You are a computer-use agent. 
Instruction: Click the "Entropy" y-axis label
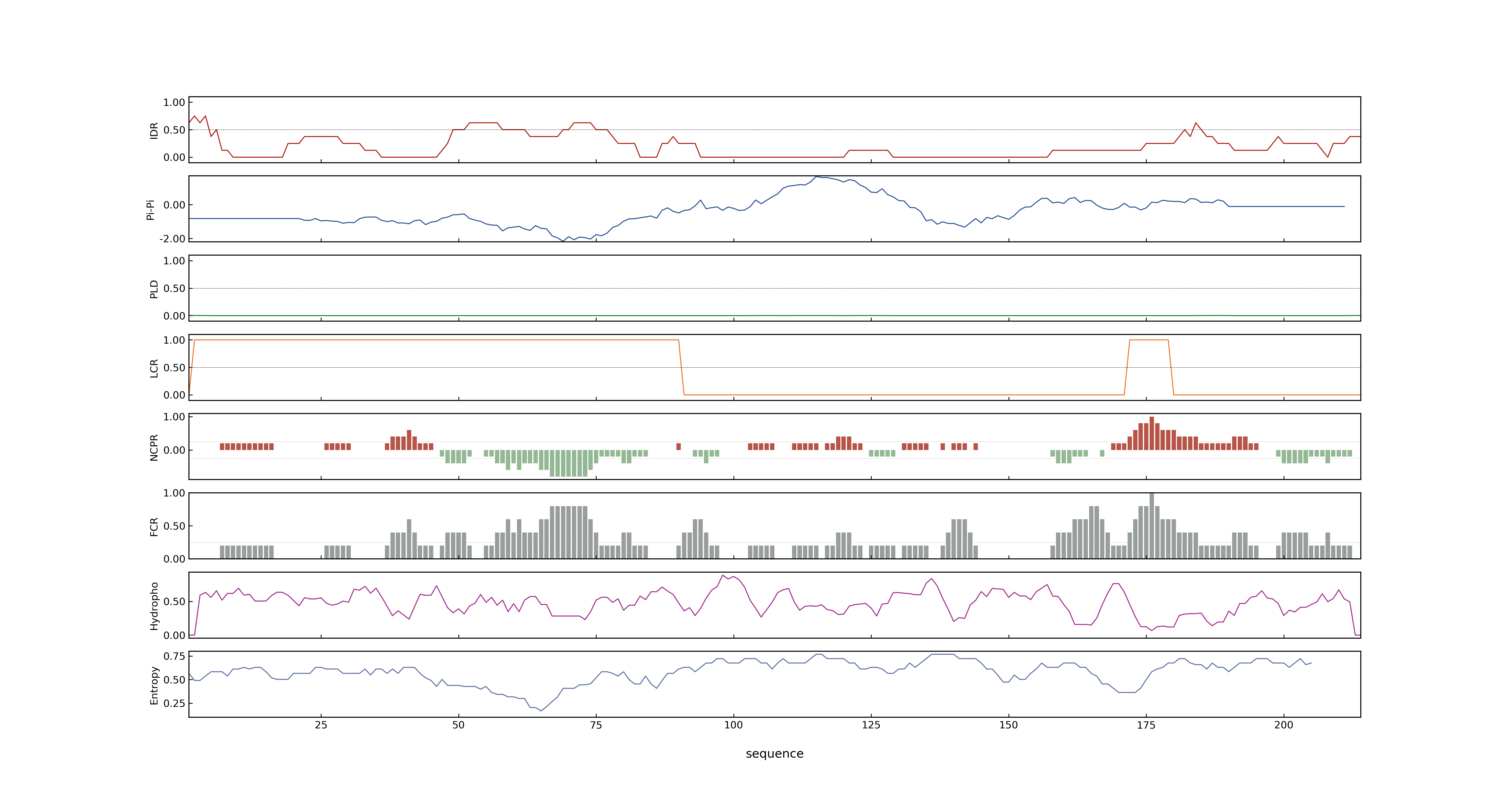pyautogui.click(x=154, y=685)
